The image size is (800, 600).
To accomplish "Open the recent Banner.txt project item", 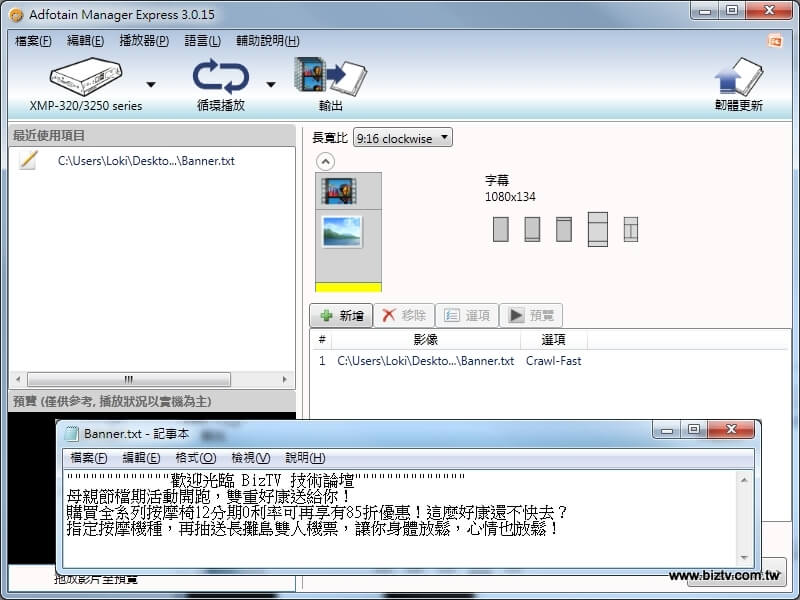I will pyautogui.click(x=146, y=161).
